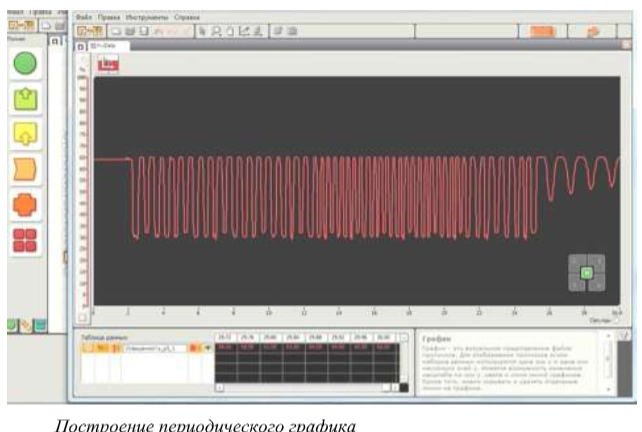Open the green Common palette circle icon
642x432 pixels.
click(x=24, y=64)
